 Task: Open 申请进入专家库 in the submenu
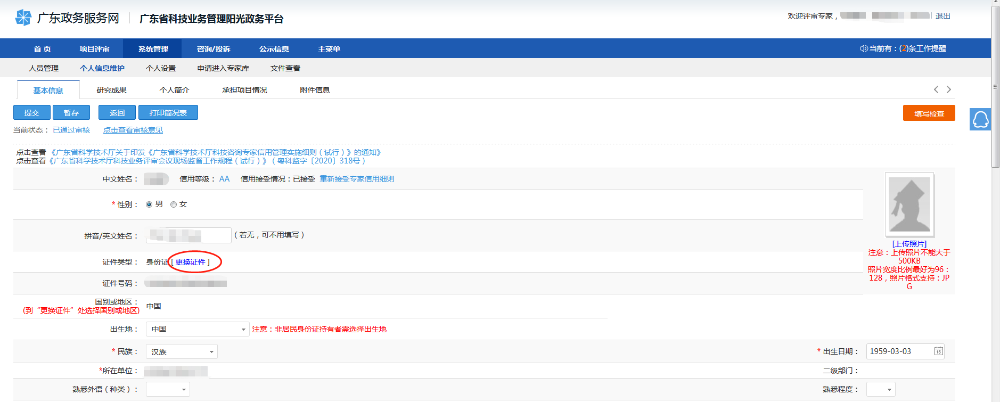pyautogui.click(x=223, y=68)
